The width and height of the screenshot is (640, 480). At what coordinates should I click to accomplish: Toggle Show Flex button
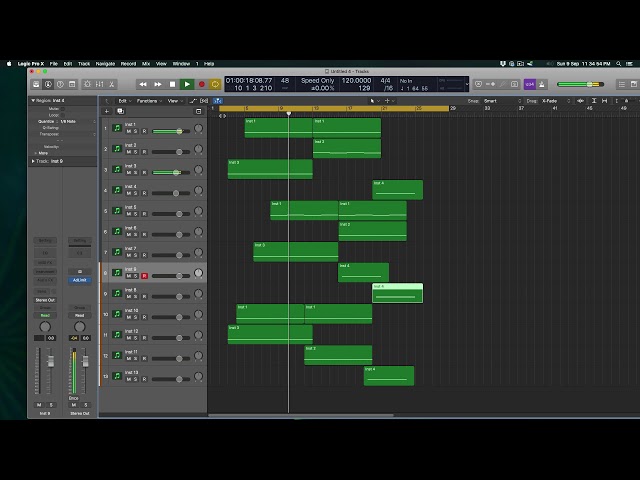[x=204, y=101]
